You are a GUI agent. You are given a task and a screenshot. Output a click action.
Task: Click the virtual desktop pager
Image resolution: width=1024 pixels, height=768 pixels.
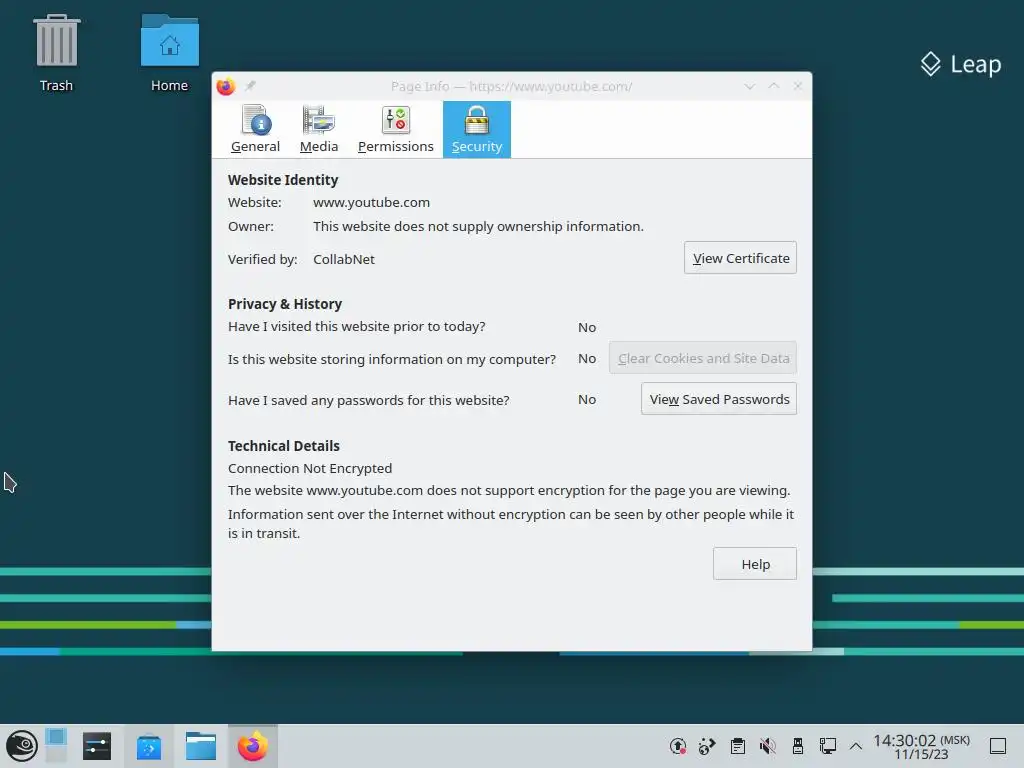[x=56, y=746]
